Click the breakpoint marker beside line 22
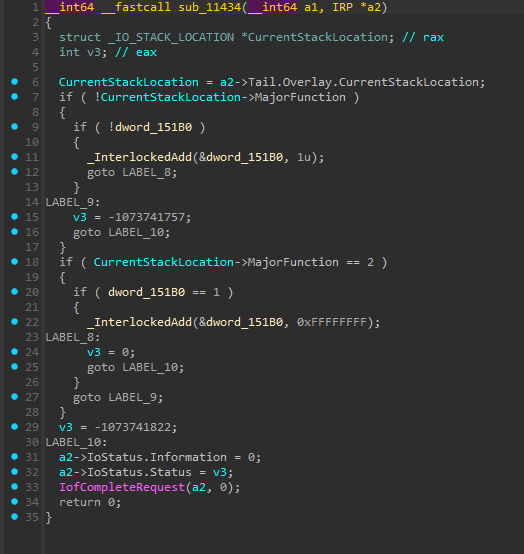The width and height of the screenshot is (524, 554). 14,322
